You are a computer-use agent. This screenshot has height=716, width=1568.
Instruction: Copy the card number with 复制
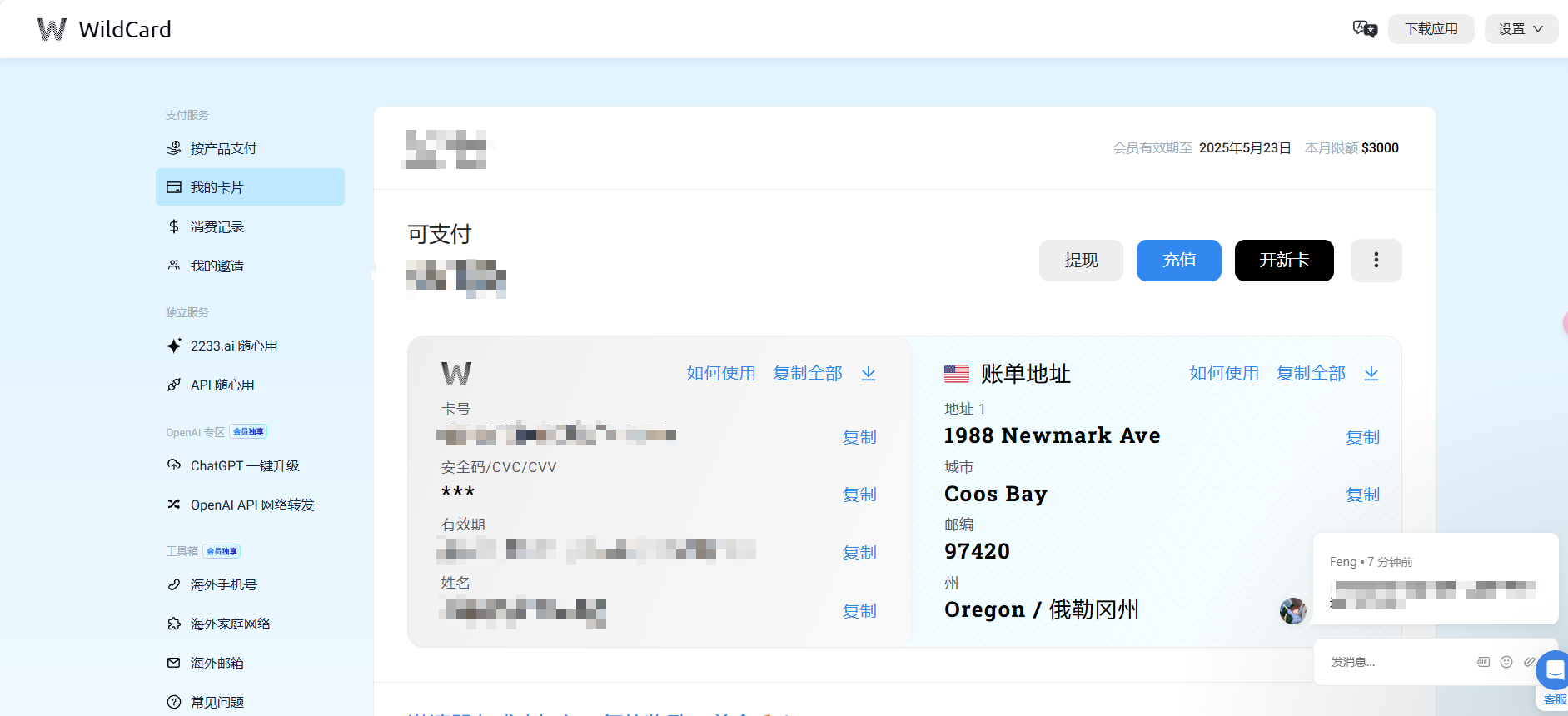tap(859, 437)
